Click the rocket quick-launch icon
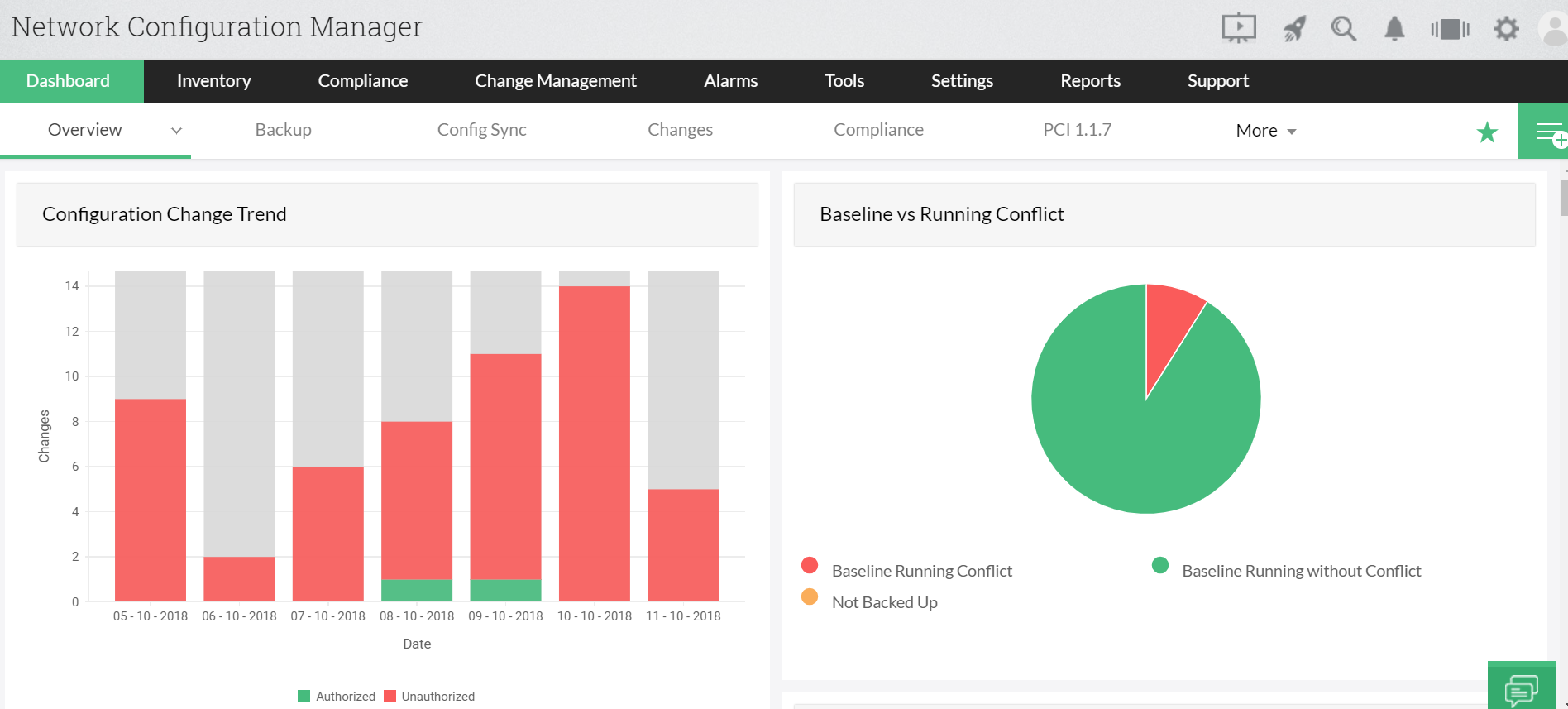 tap(1294, 29)
